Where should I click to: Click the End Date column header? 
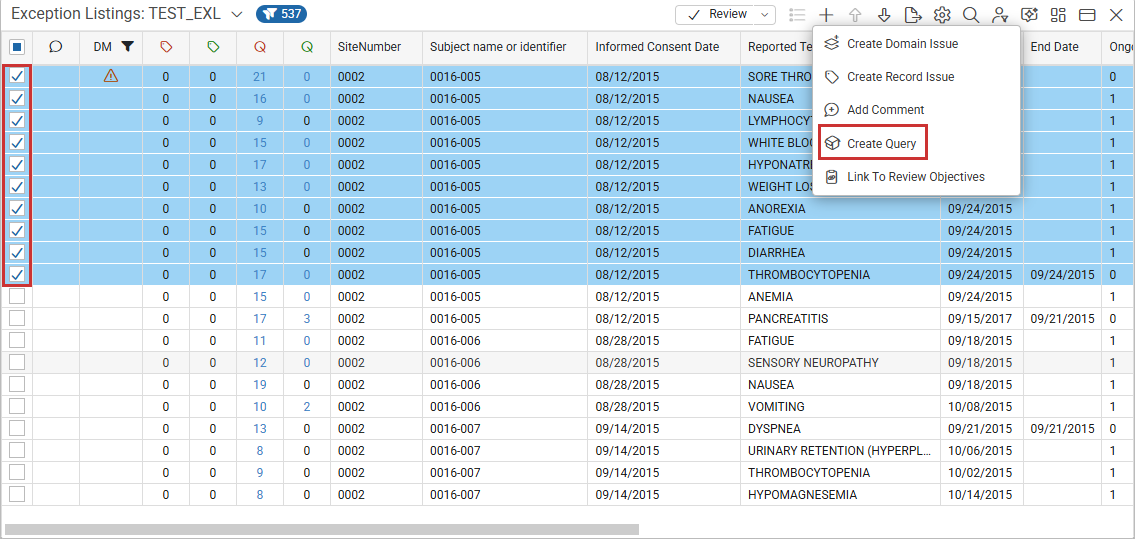1055,47
